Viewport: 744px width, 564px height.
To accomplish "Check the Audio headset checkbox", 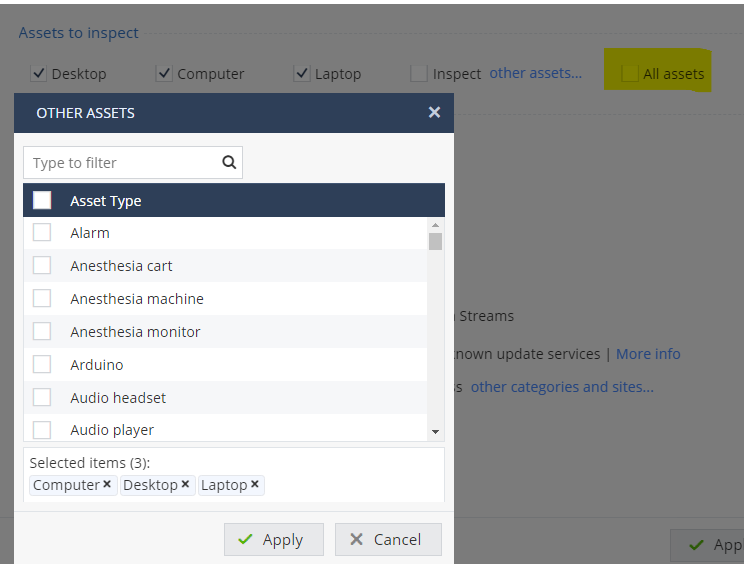I will (42, 397).
